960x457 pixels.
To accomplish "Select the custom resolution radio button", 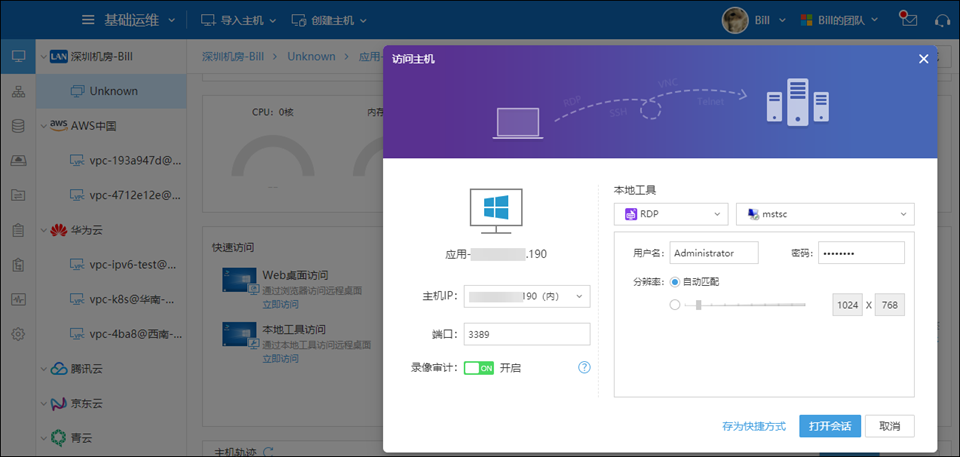I will click(x=676, y=305).
